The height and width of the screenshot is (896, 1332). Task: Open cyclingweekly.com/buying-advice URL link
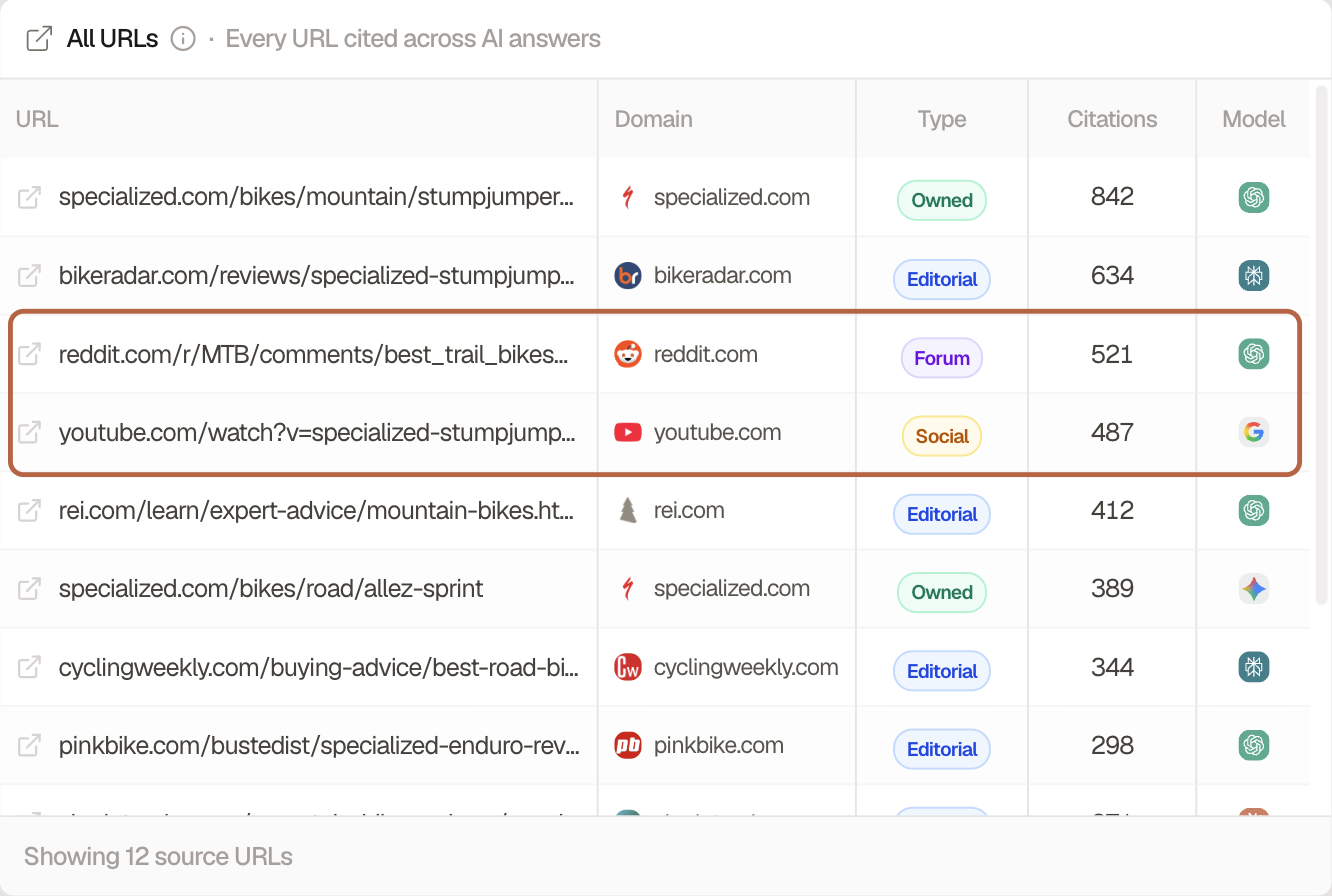point(318,667)
